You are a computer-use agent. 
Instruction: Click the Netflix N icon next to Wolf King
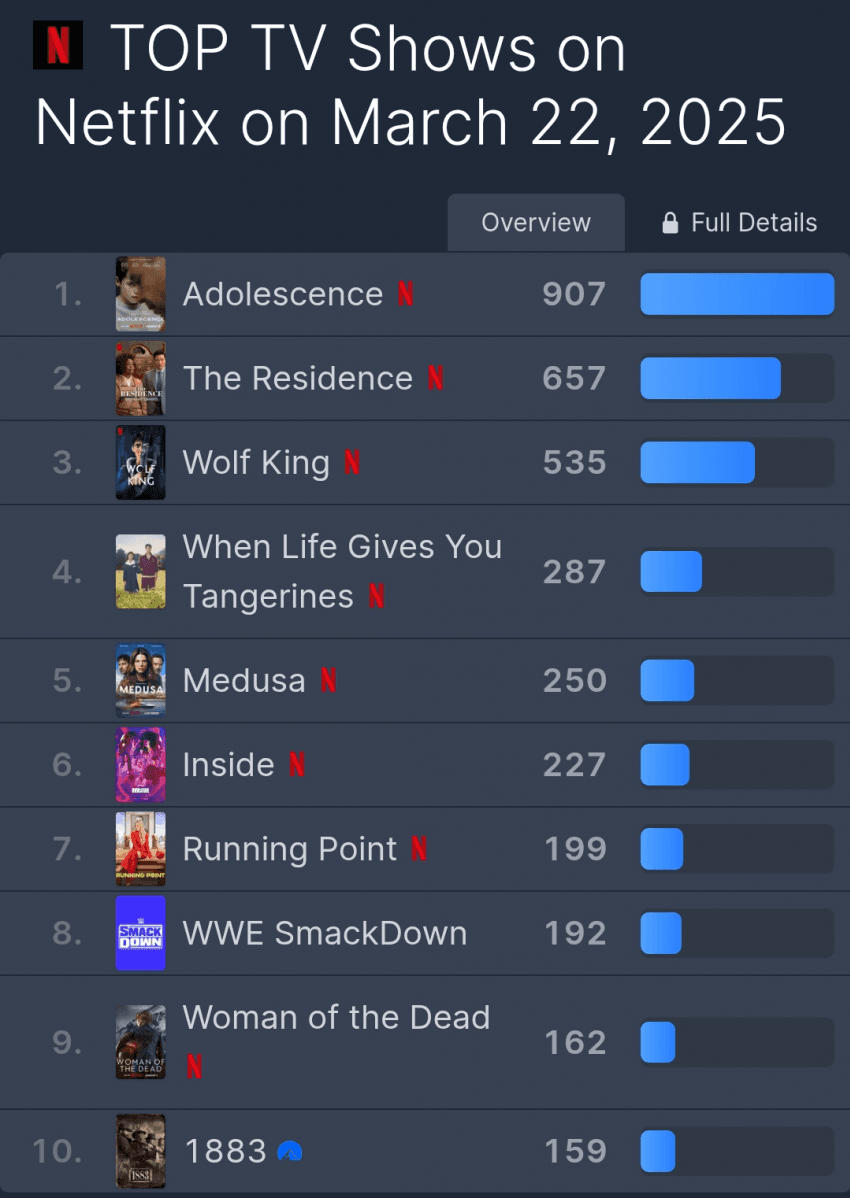[x=352, y=461]
